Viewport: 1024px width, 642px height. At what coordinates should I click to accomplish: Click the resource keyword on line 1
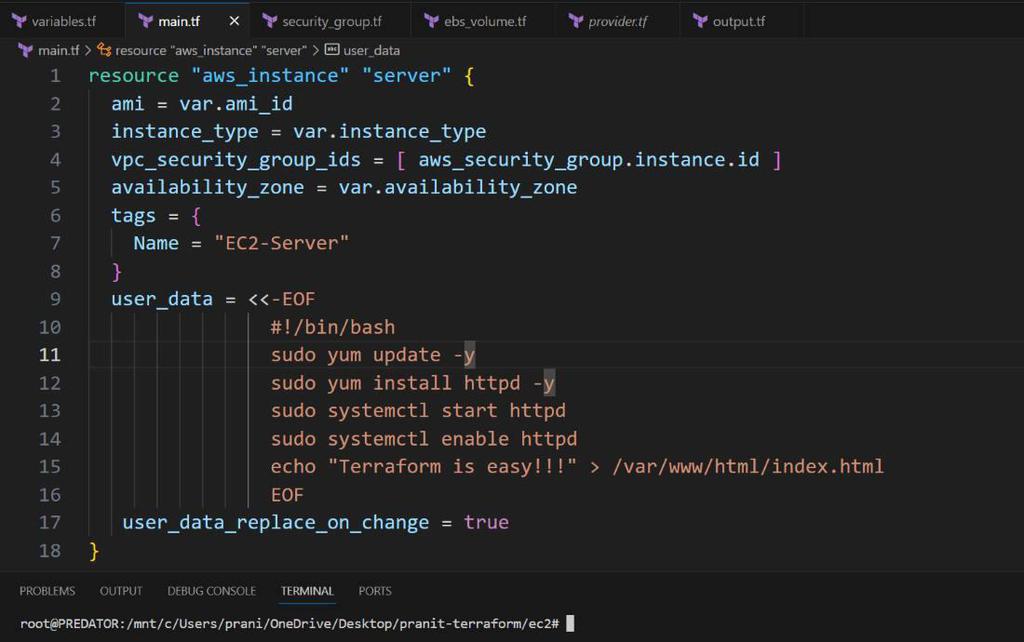click(133, 76)
